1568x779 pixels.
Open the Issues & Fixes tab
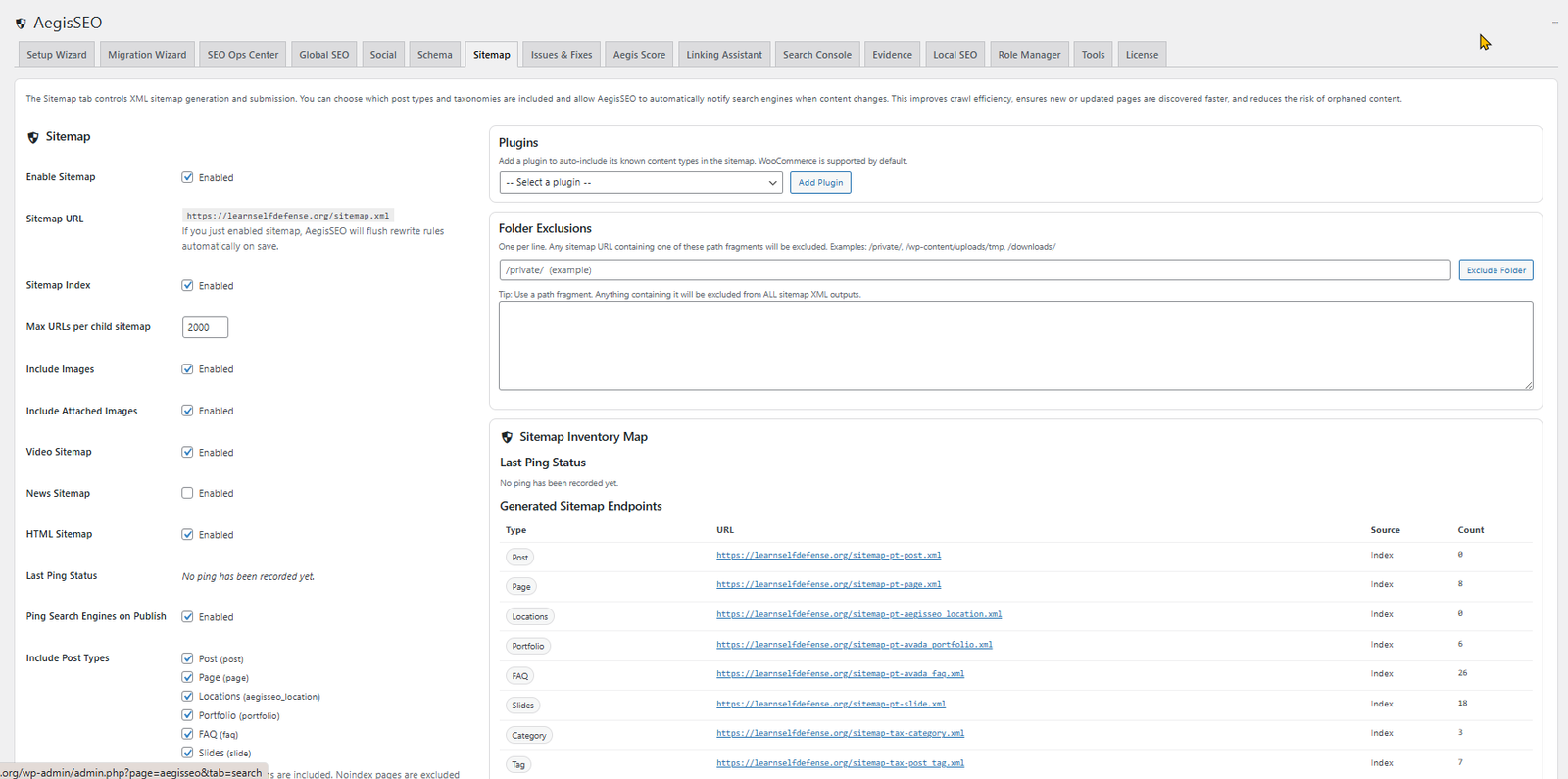click(562, 55)
